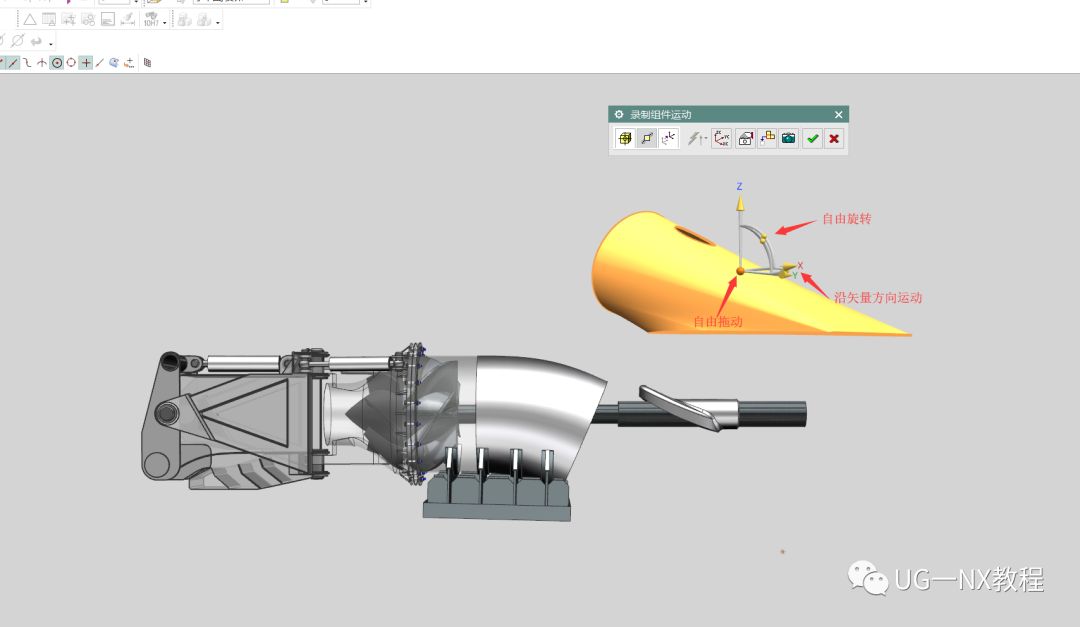Toggle the S-curve snap point option
This screenshot has height=627, width=1080.
[x=27, y=63]
